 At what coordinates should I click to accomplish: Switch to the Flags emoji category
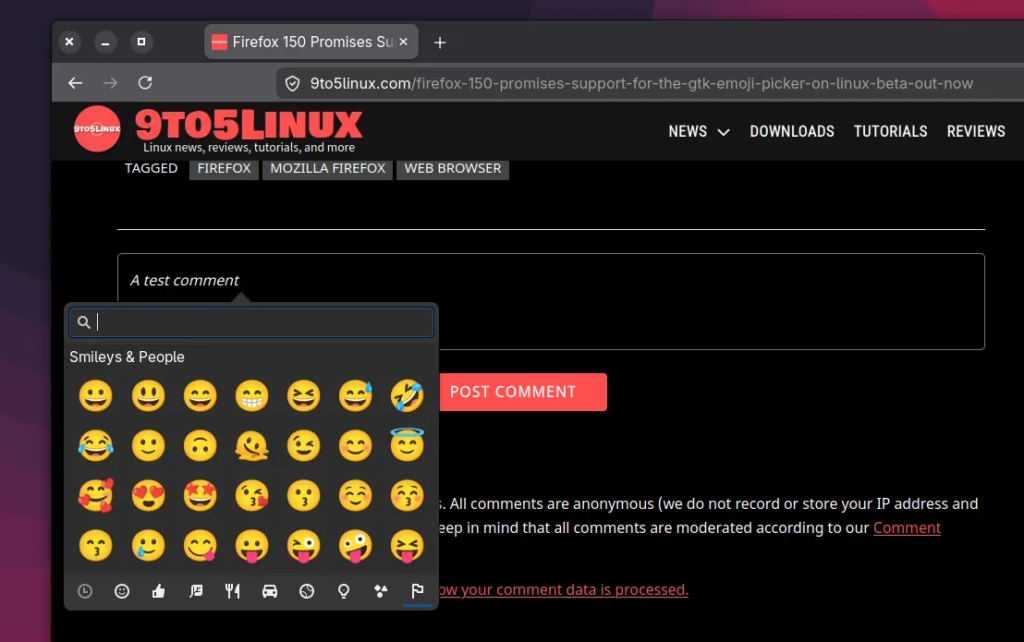pos(417,591)
